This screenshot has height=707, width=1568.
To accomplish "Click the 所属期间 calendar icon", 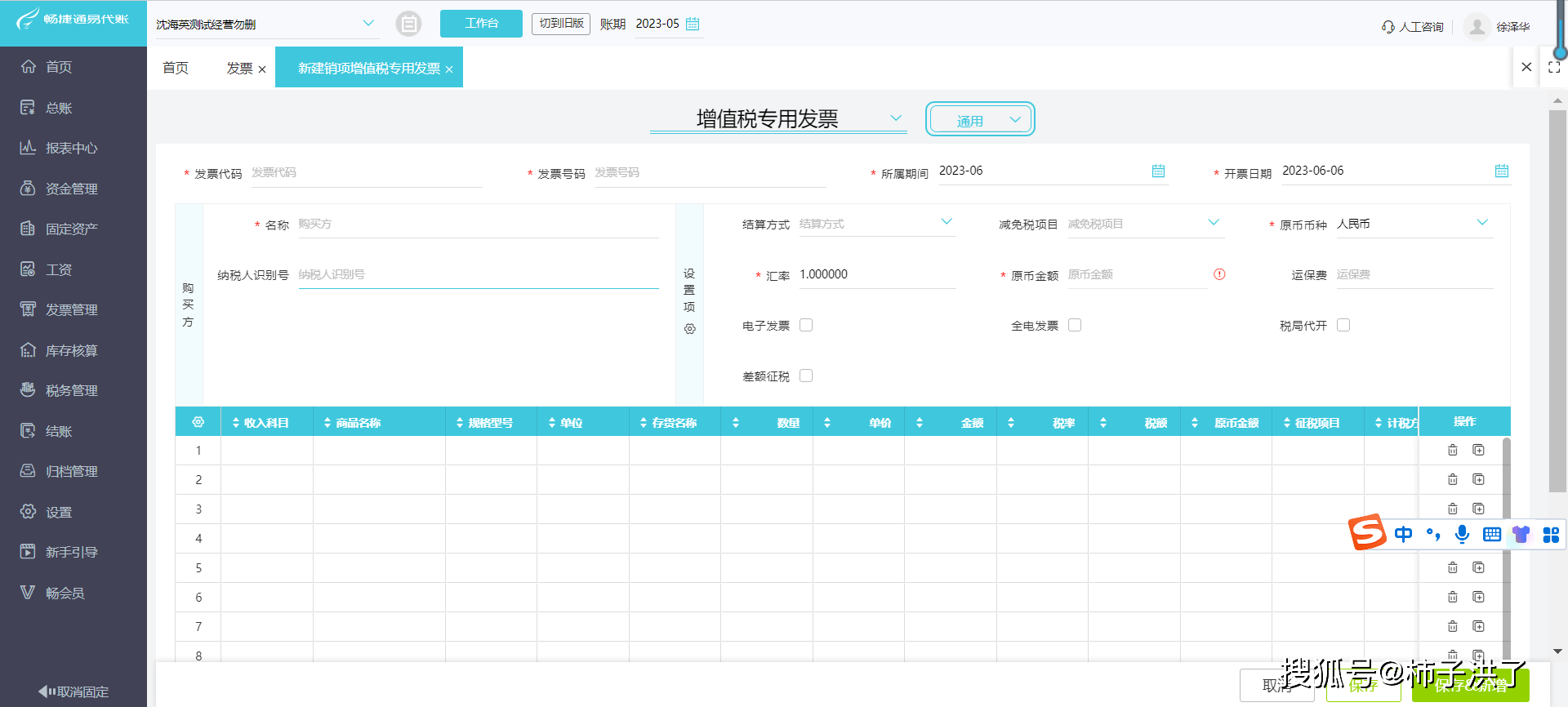I will pos(1158,171).
